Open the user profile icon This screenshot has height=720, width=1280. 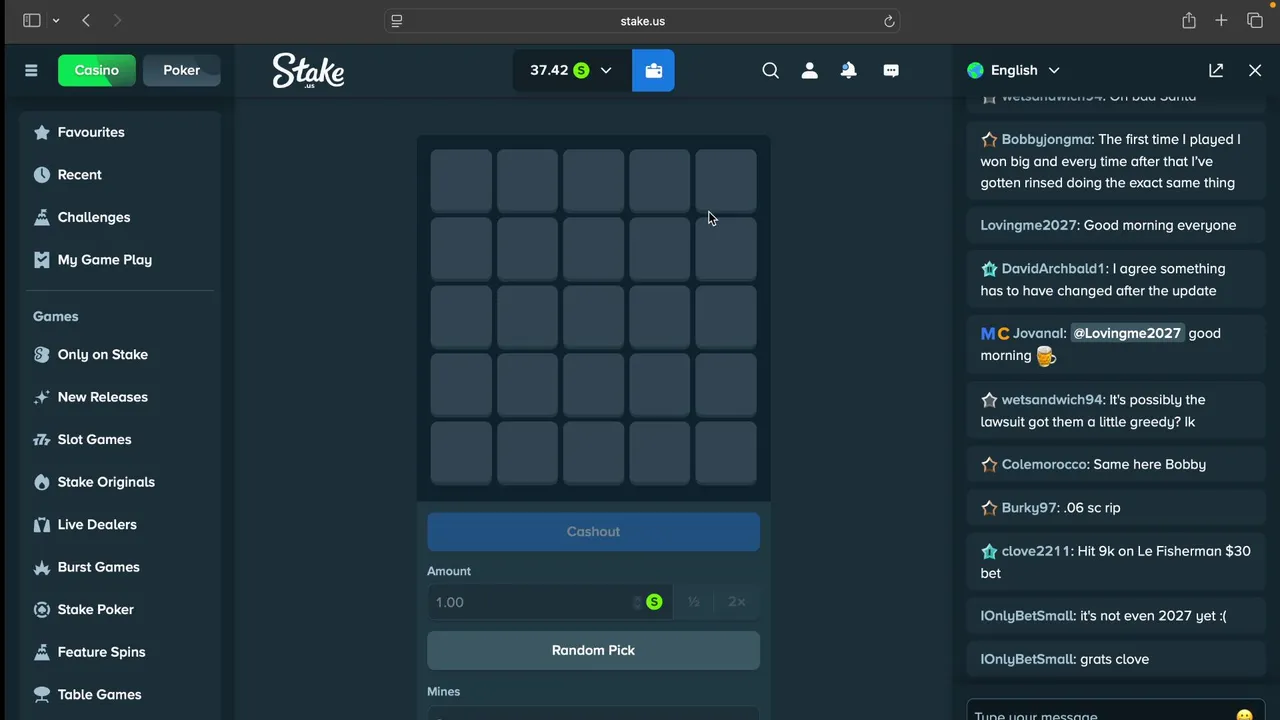point(809,70)
